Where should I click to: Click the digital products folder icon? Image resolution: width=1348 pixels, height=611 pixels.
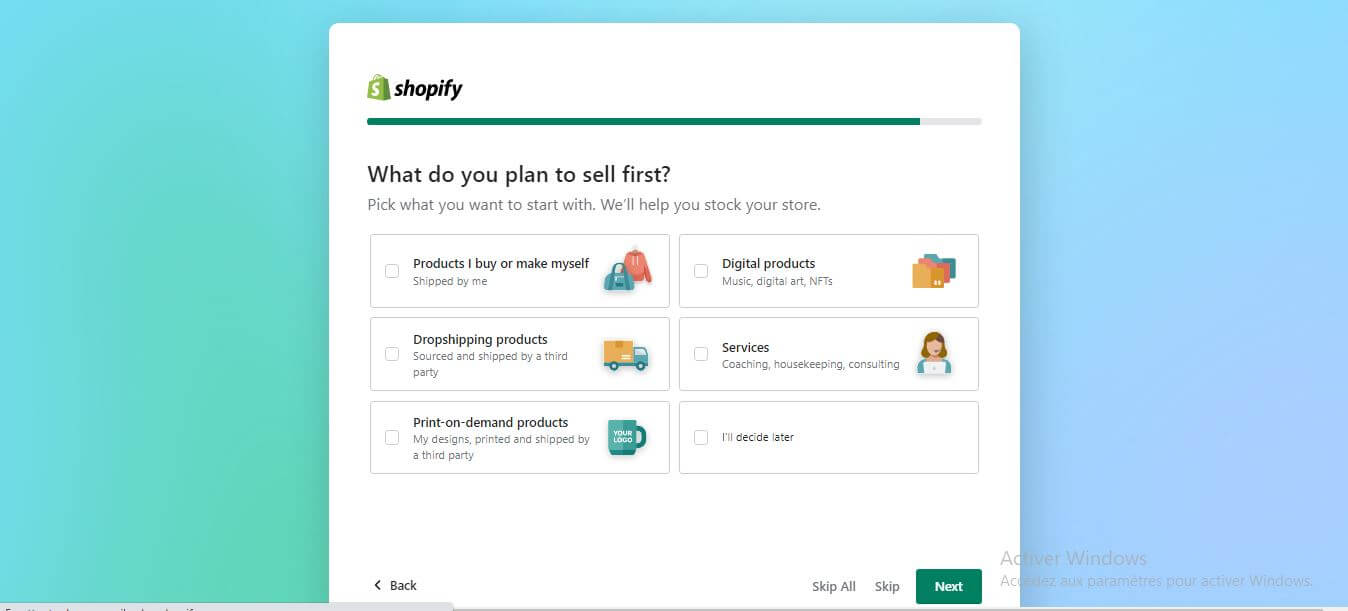coord(934,271)
